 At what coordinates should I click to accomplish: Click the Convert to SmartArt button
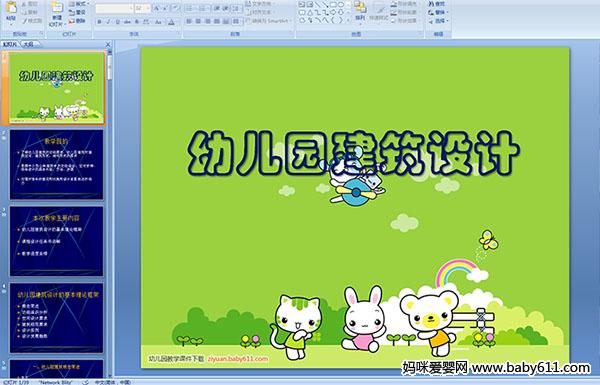coord(268,21)
